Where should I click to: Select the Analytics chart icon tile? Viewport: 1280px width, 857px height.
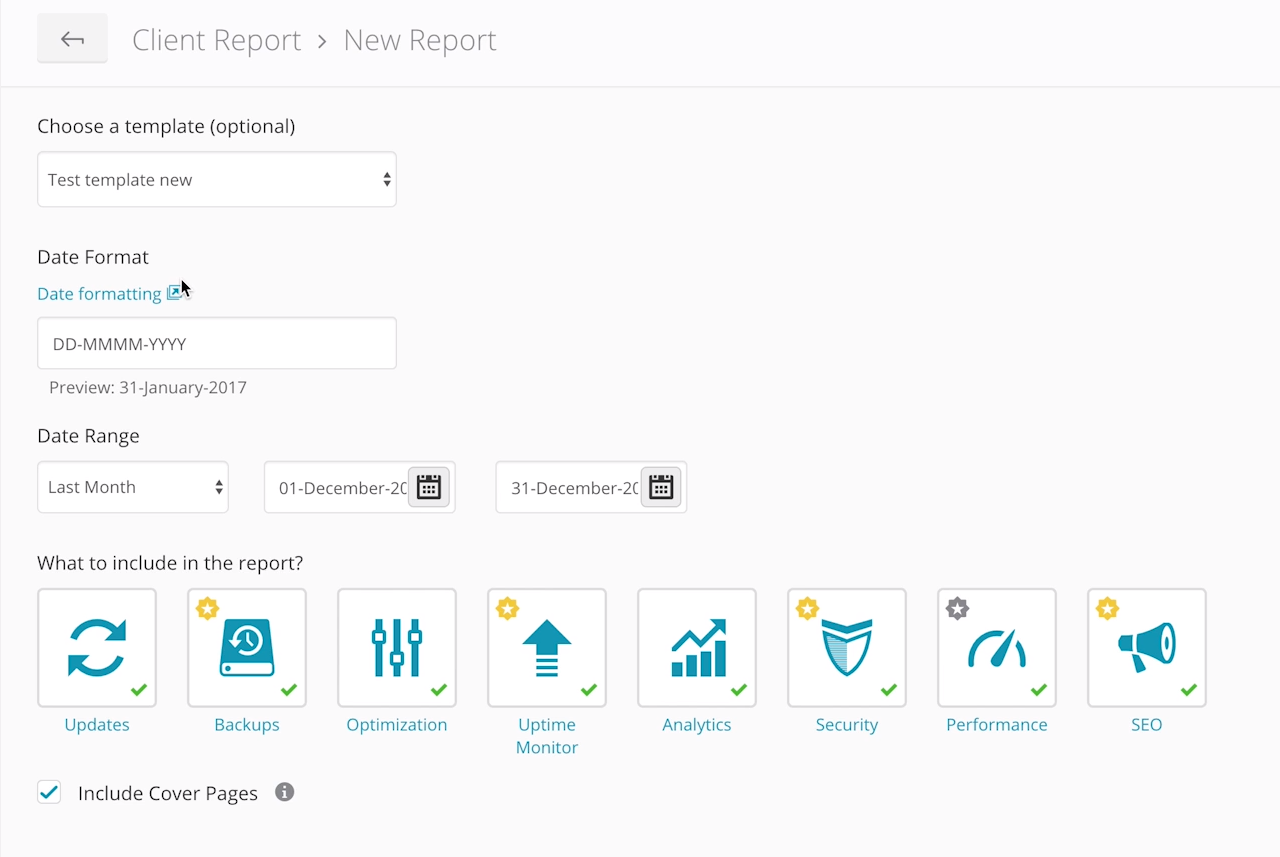click(697, 647)
